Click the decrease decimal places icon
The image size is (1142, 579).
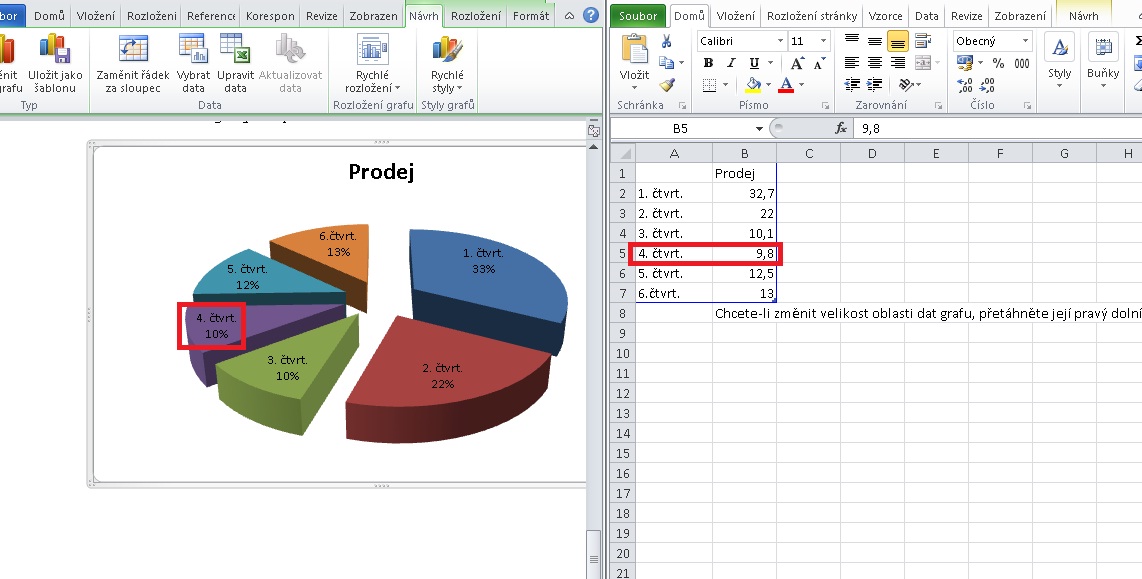coord(988,85)
